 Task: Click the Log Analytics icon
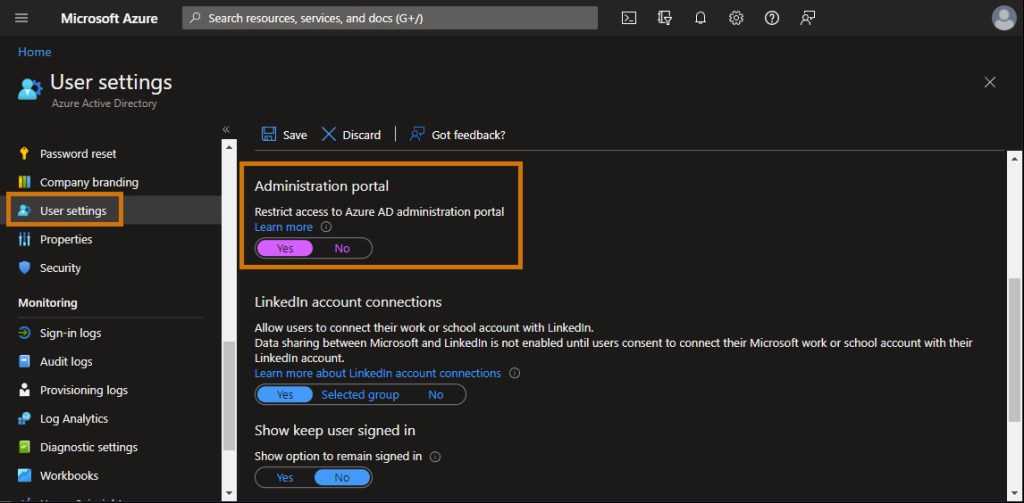tap(24, 419)
